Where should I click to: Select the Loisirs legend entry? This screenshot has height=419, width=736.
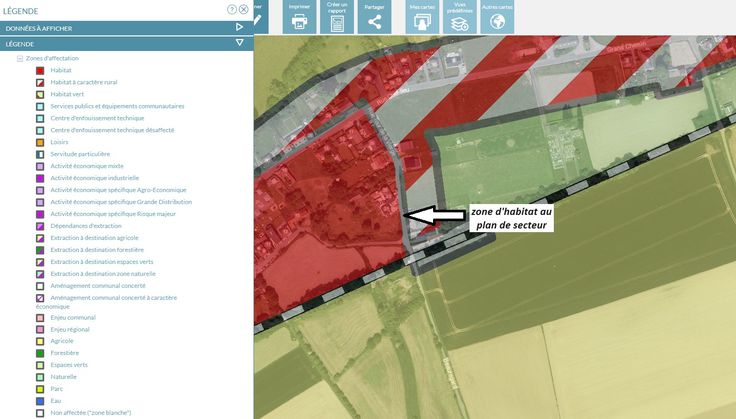(59, 142)
